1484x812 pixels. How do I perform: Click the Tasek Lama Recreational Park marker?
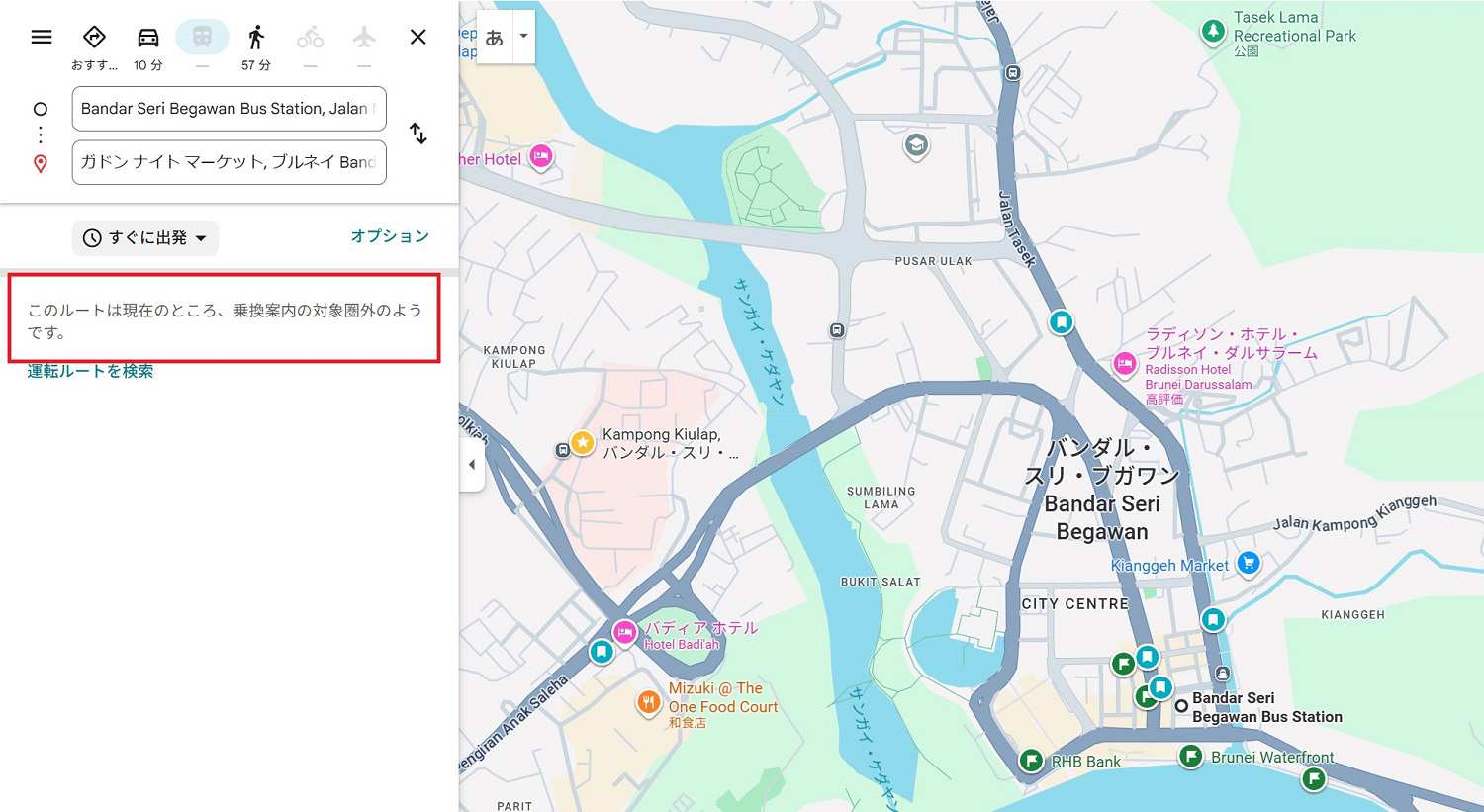click(1213, 31)
